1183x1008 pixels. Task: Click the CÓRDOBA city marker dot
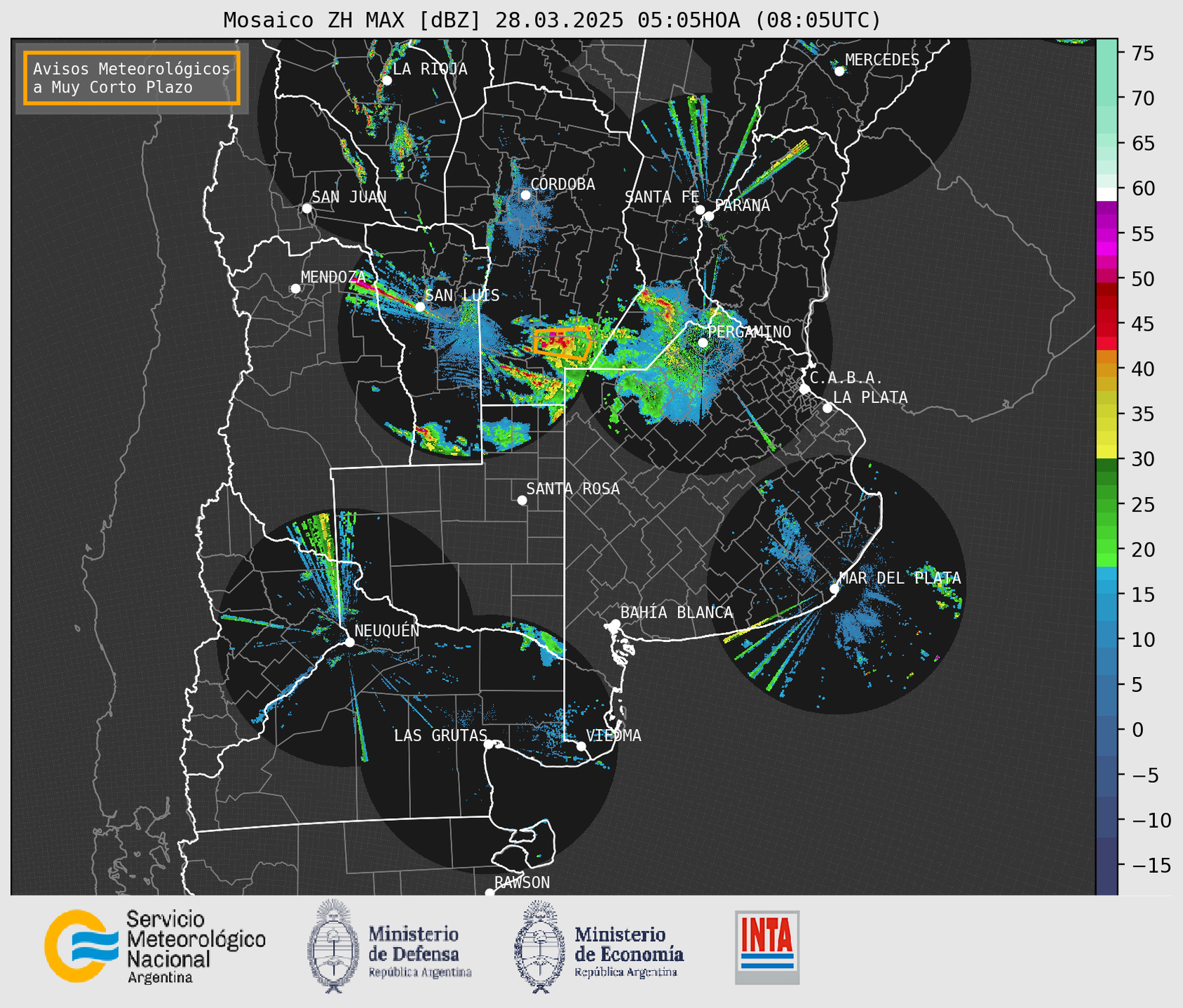(525, 195)
